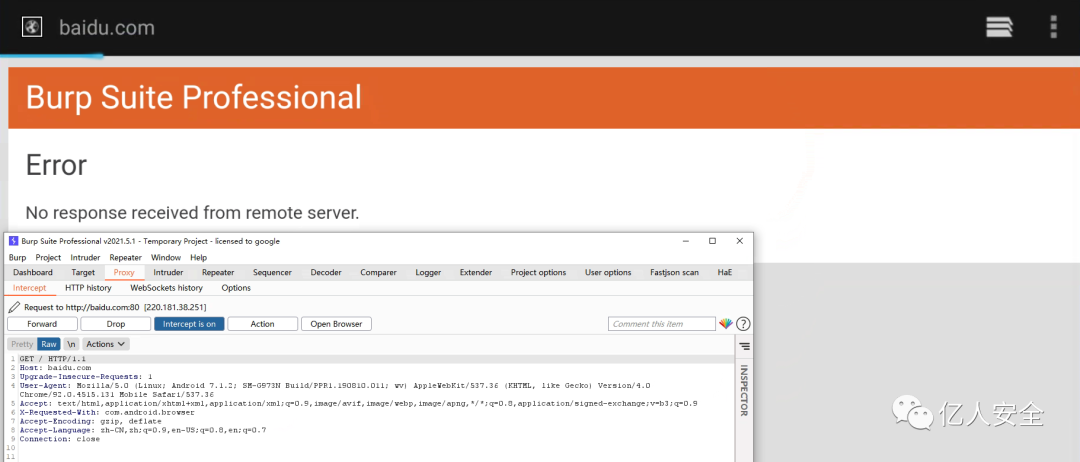The height and width of the screenshot is (462, 1080).
Task: Open the Window menu
Action: coord(165,258)
